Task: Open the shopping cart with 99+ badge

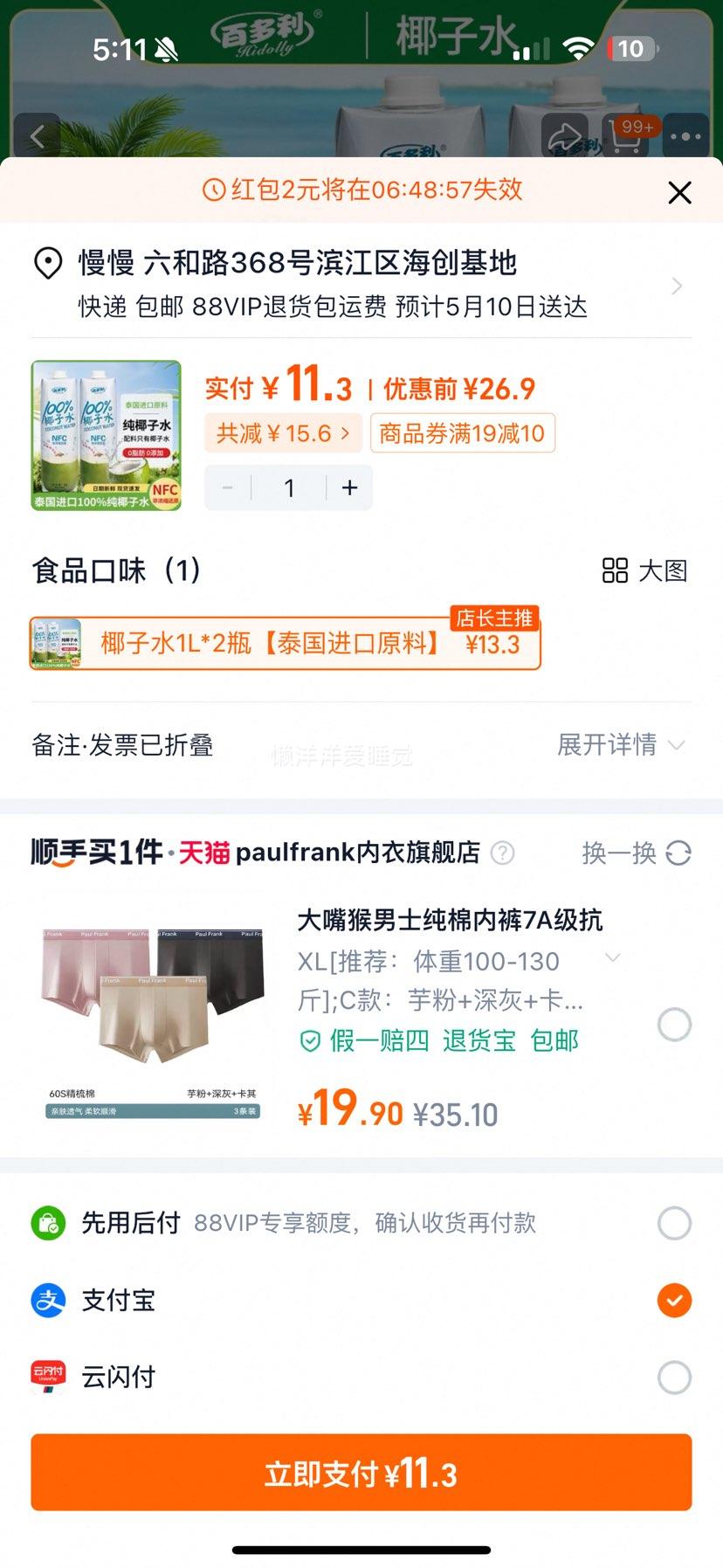Action: click(x=626, y=136)
